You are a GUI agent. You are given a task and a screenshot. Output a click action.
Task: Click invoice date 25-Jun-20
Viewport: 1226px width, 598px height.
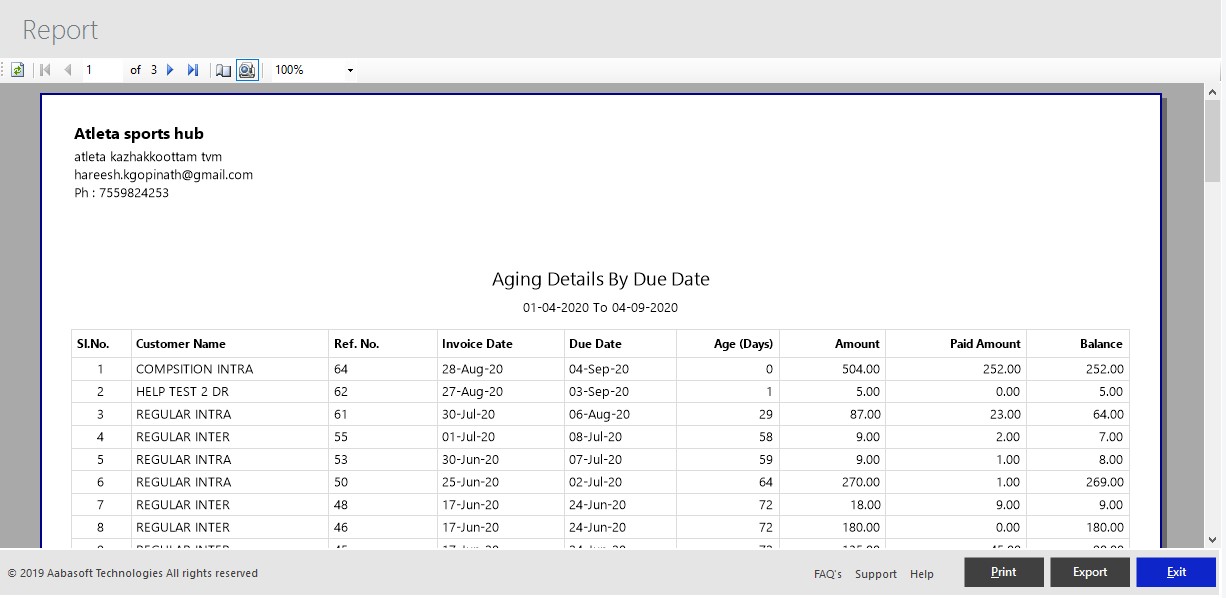(472, 482)
